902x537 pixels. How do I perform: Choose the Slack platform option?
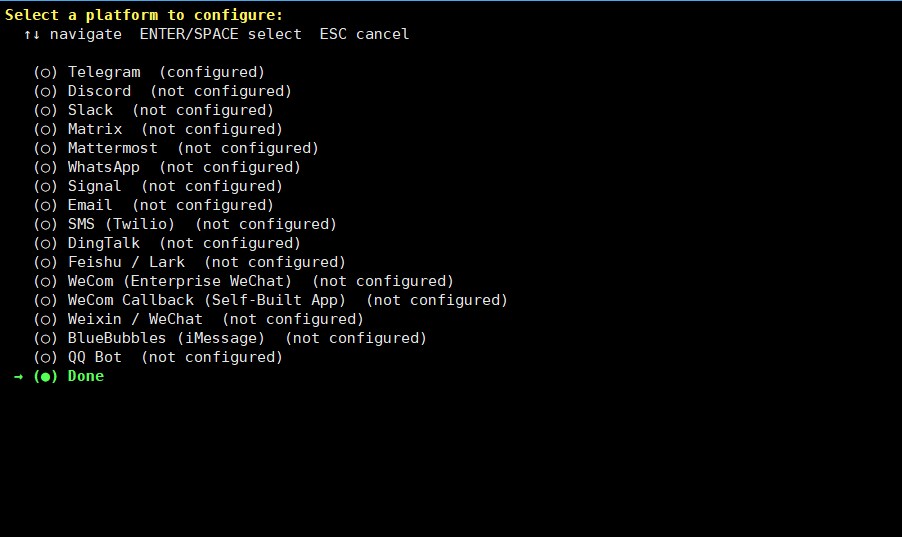pos(90,110)
